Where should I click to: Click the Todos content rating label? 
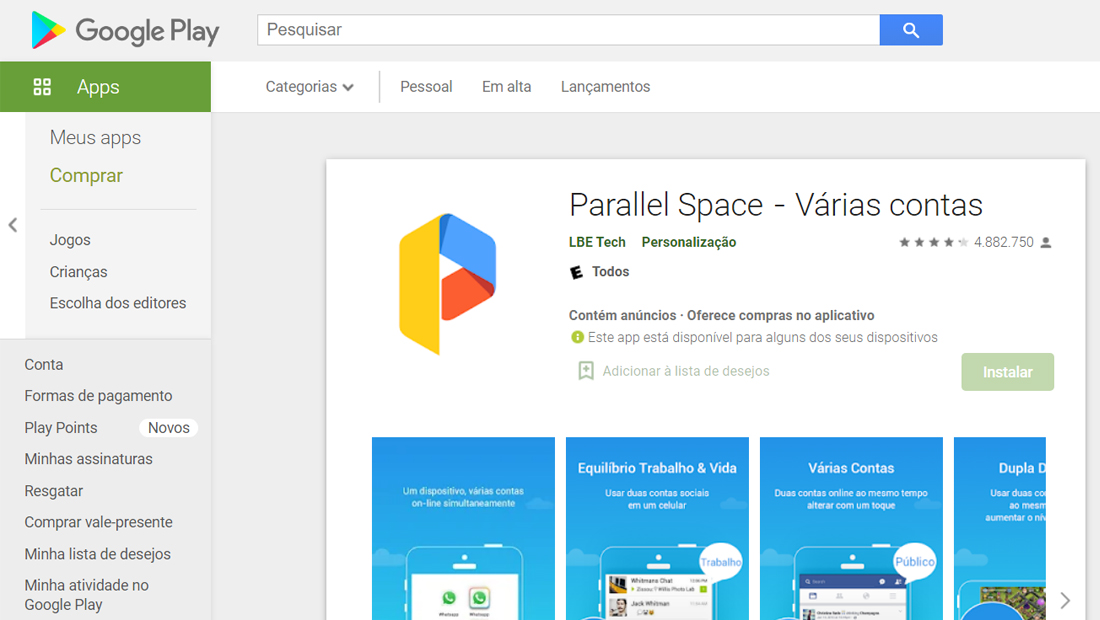click(610, 271)
